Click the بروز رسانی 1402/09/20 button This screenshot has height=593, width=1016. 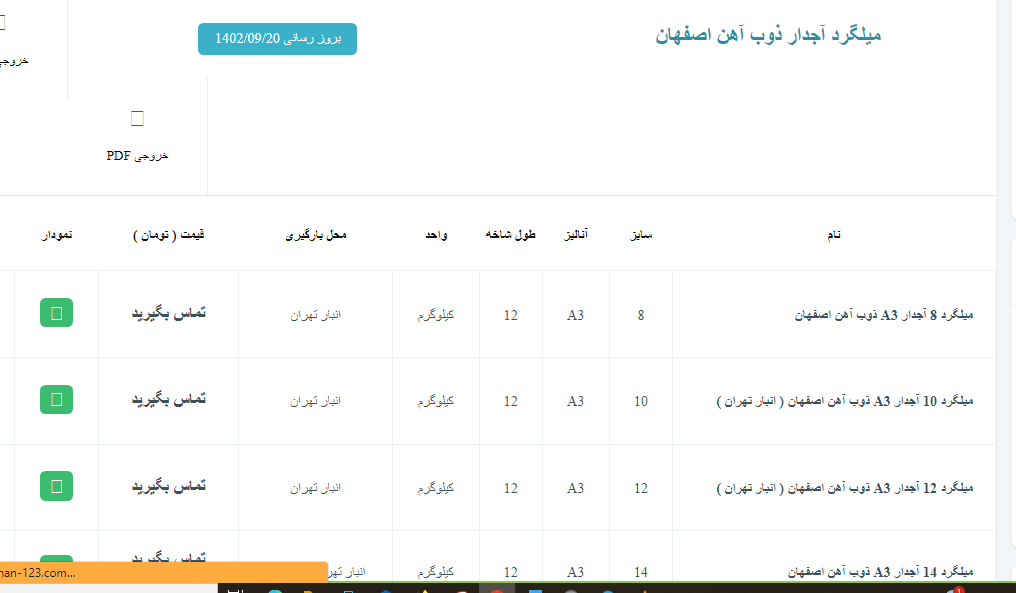pos(277,39)
